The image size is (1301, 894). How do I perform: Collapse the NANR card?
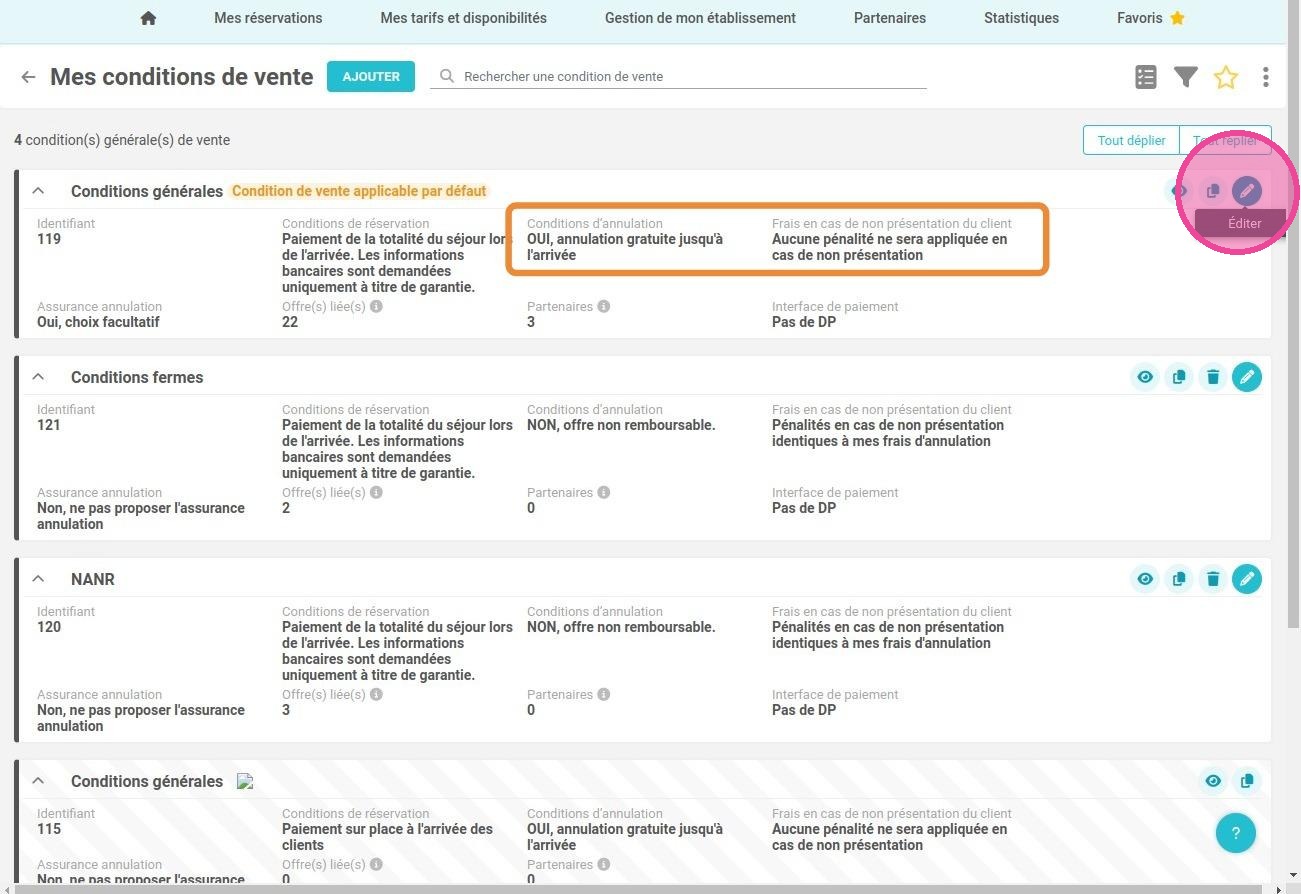tap(38, 579)
